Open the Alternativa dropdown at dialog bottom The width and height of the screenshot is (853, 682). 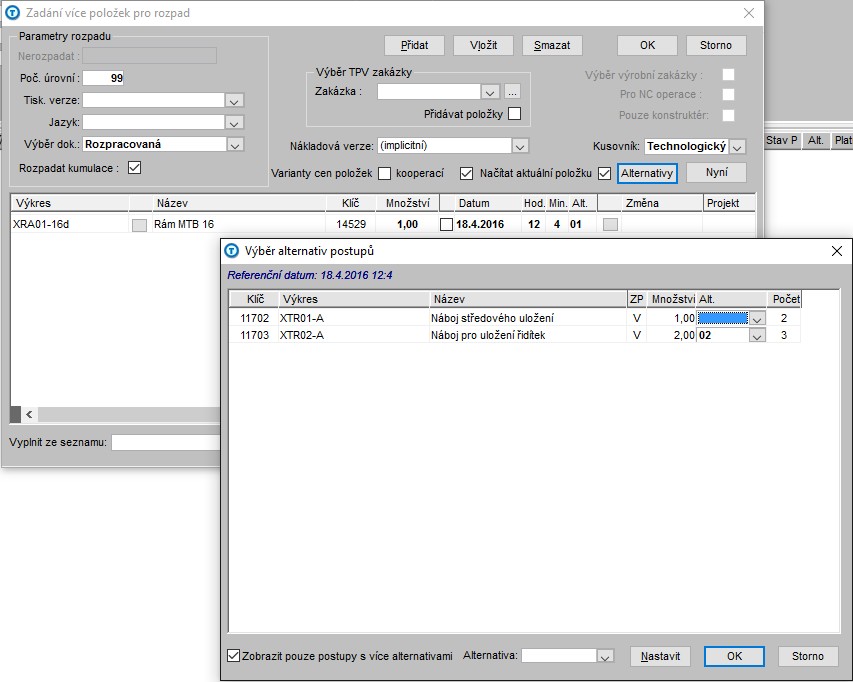[605, 656]
